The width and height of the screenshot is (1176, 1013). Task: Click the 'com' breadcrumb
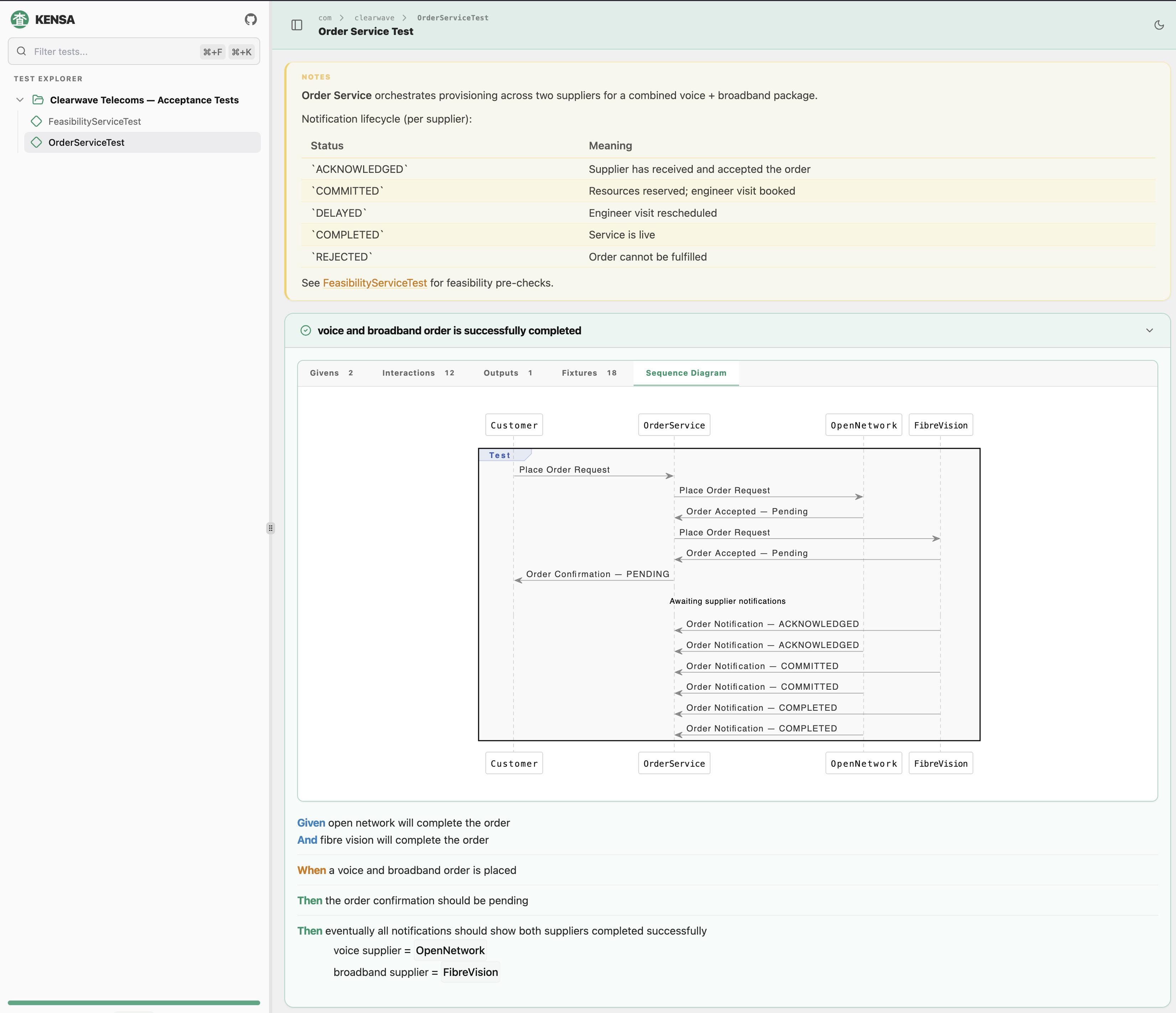(x=325, y=17)
